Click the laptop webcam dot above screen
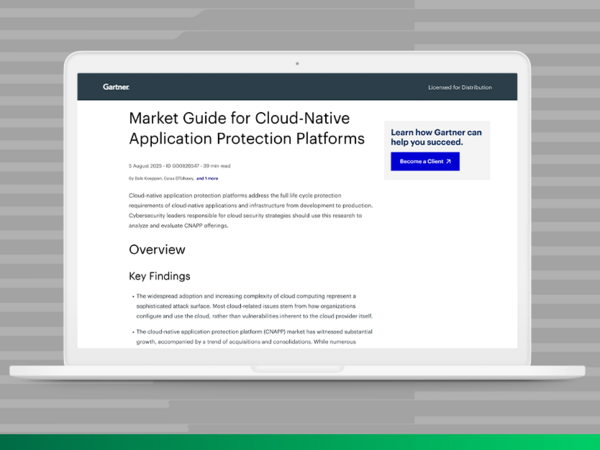The image size is (600, 450). (x=297, y=63)
